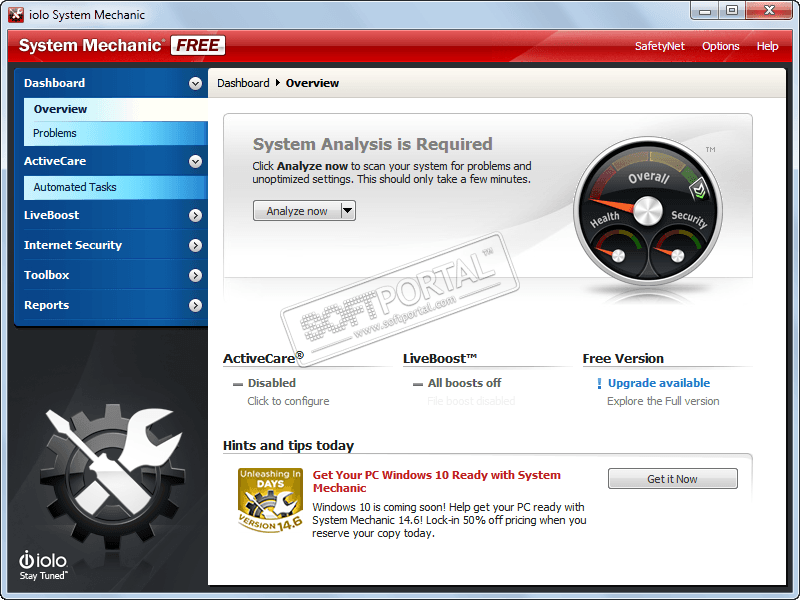Click the Toolbox sidebar heading
Viewport: 800px width, 600px height.
(x=46, y=276)
